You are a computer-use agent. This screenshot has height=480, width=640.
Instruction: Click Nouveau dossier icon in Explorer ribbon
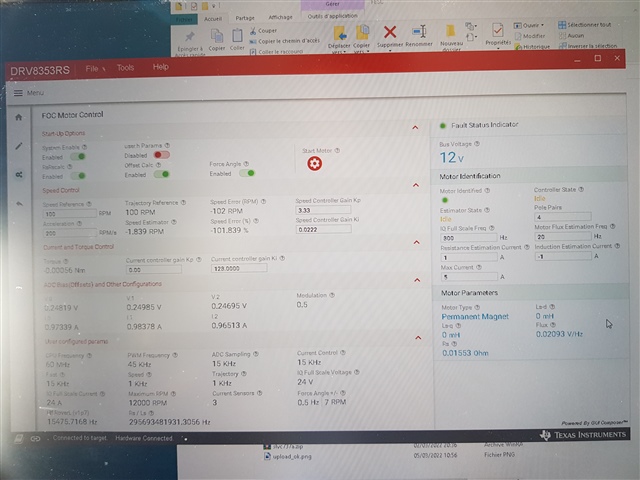[451, 31]
